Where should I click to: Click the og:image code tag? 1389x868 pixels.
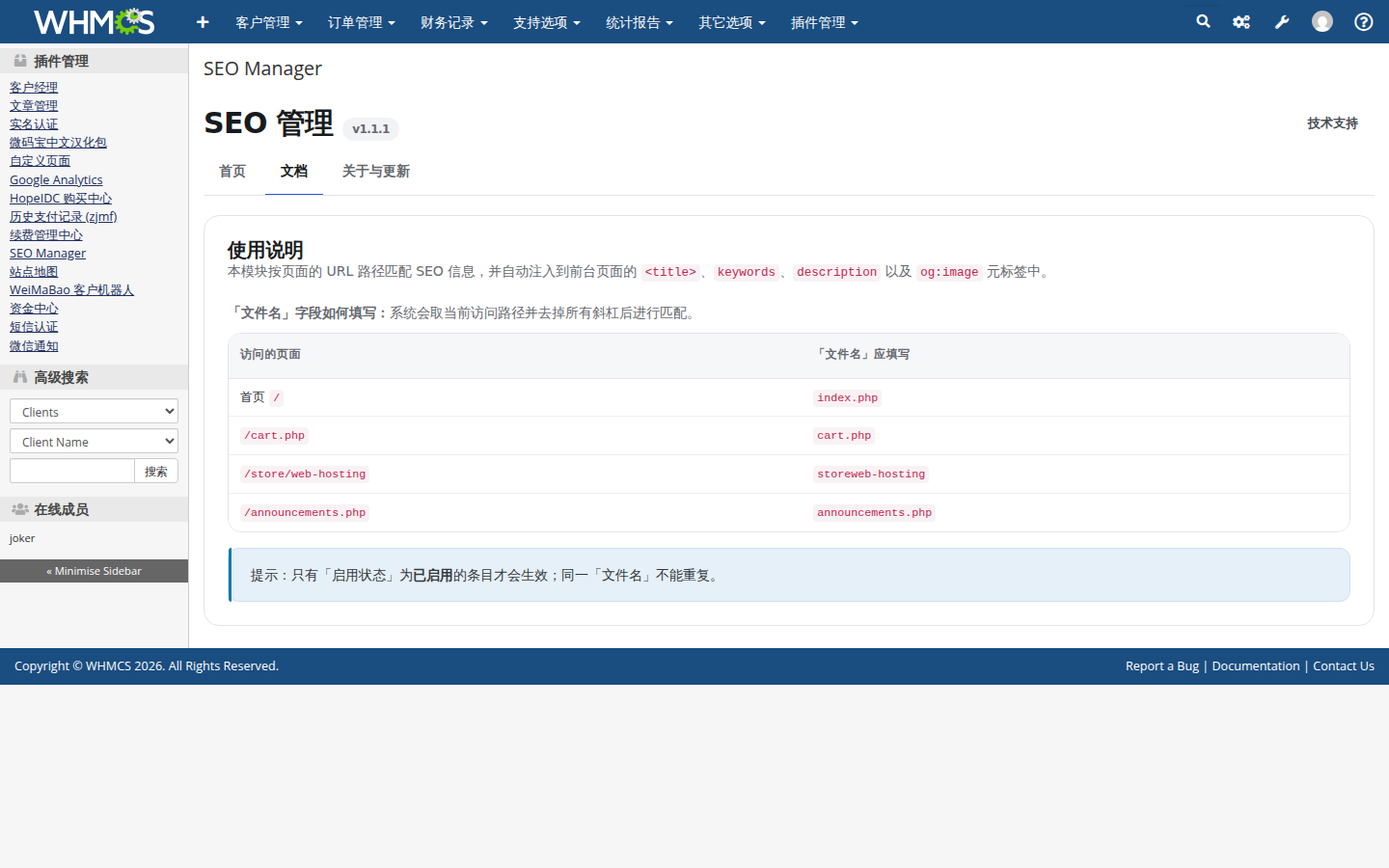pos(949,272)
